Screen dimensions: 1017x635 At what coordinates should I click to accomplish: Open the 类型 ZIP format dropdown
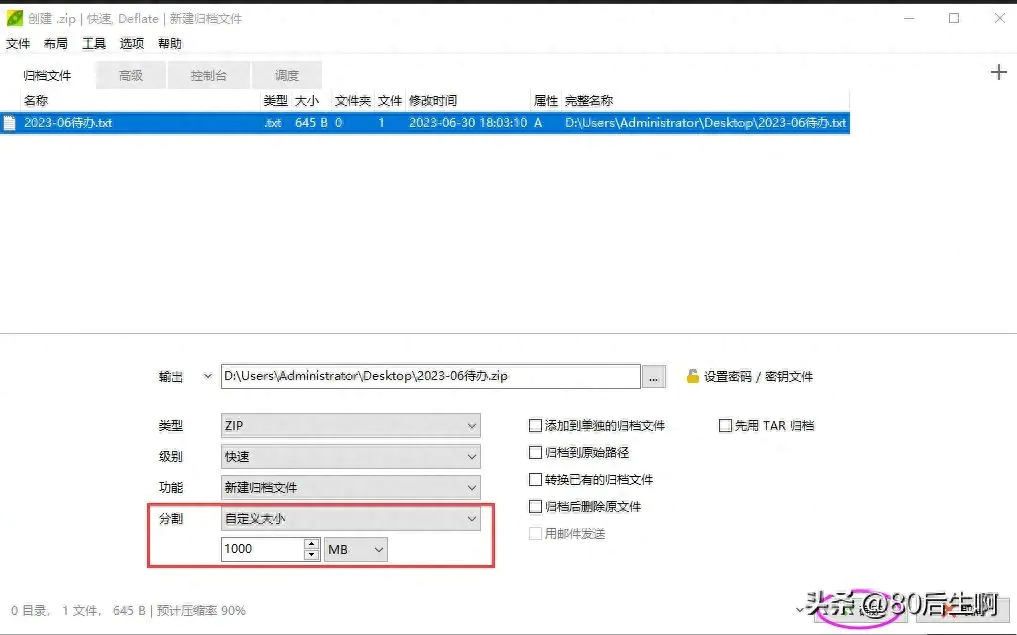(350, 426)
